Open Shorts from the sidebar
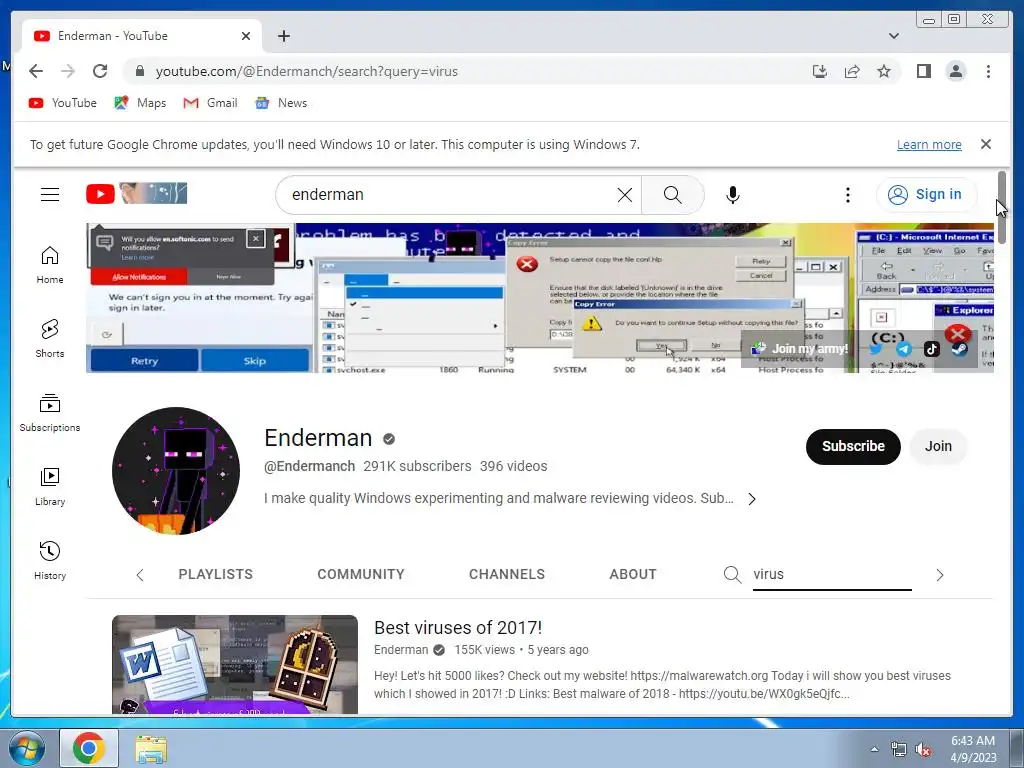Screen dimensions: 1024x768 point(50,339)
